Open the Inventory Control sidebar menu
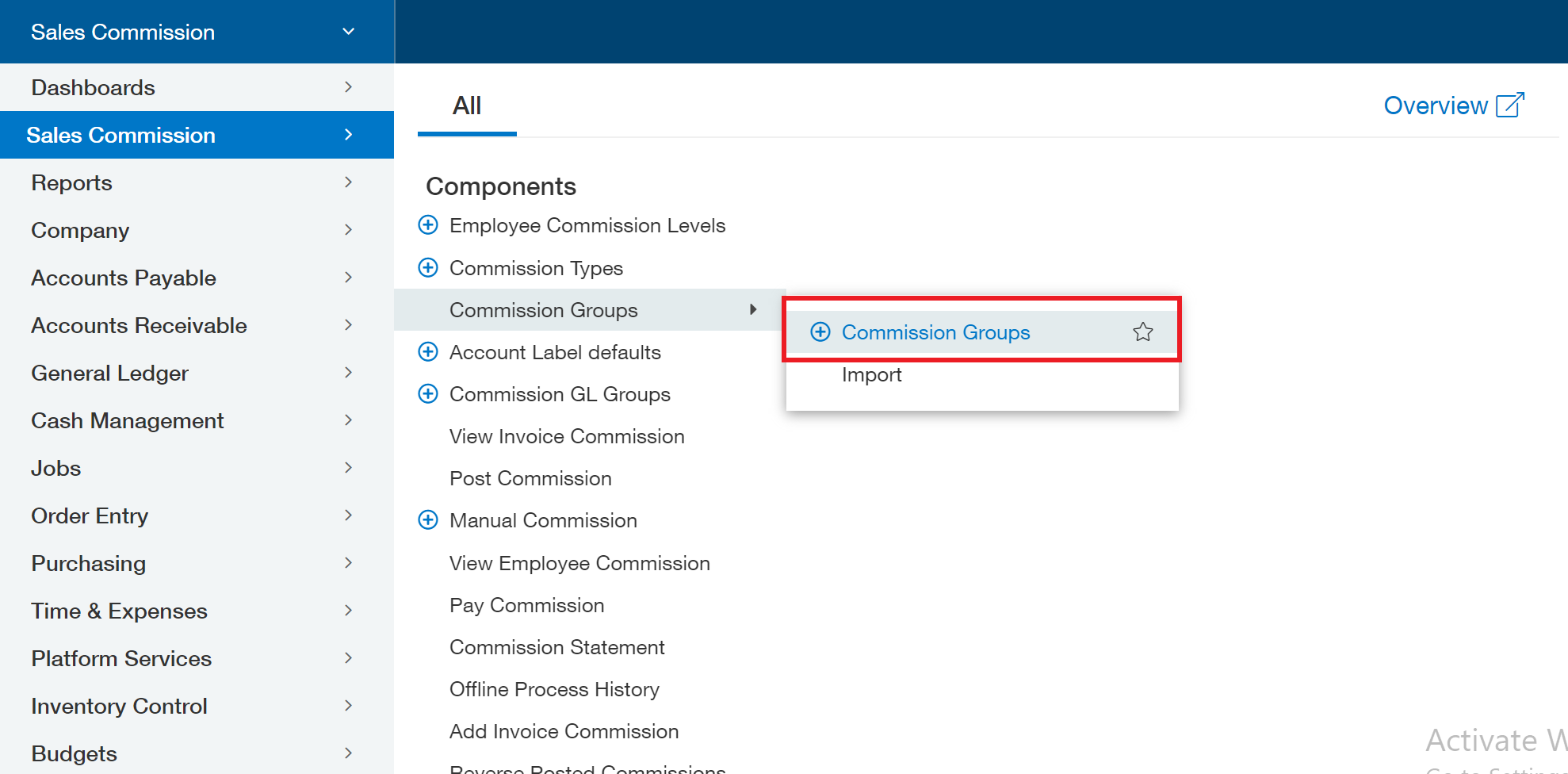The image size is (1568, 774). 197,706
